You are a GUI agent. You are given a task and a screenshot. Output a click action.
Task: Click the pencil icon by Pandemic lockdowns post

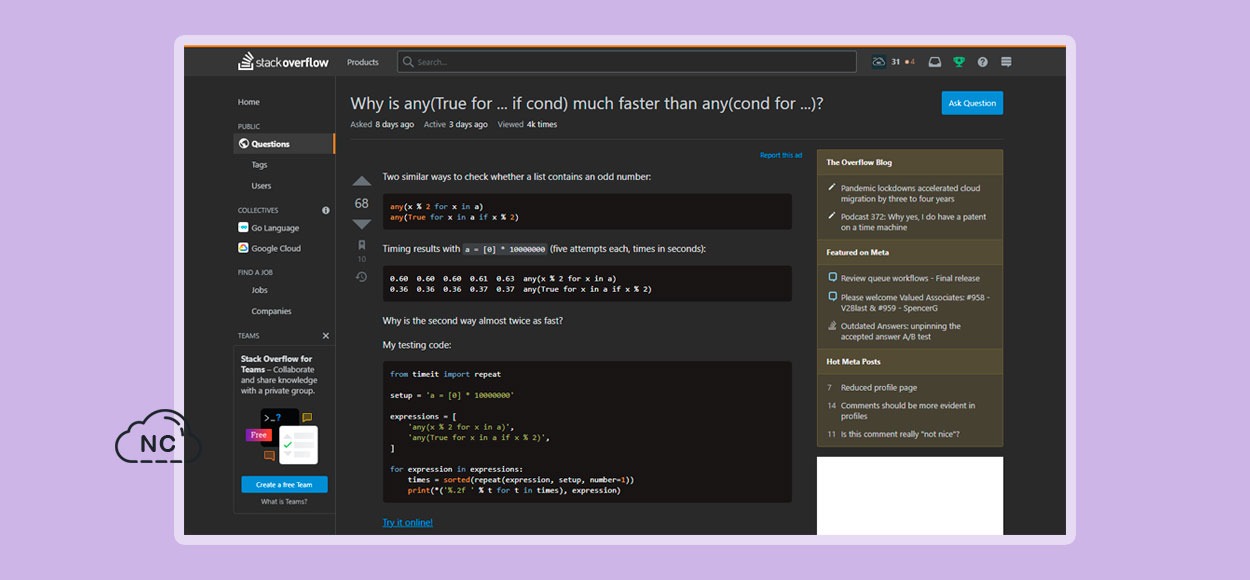(x=832, y=188)
